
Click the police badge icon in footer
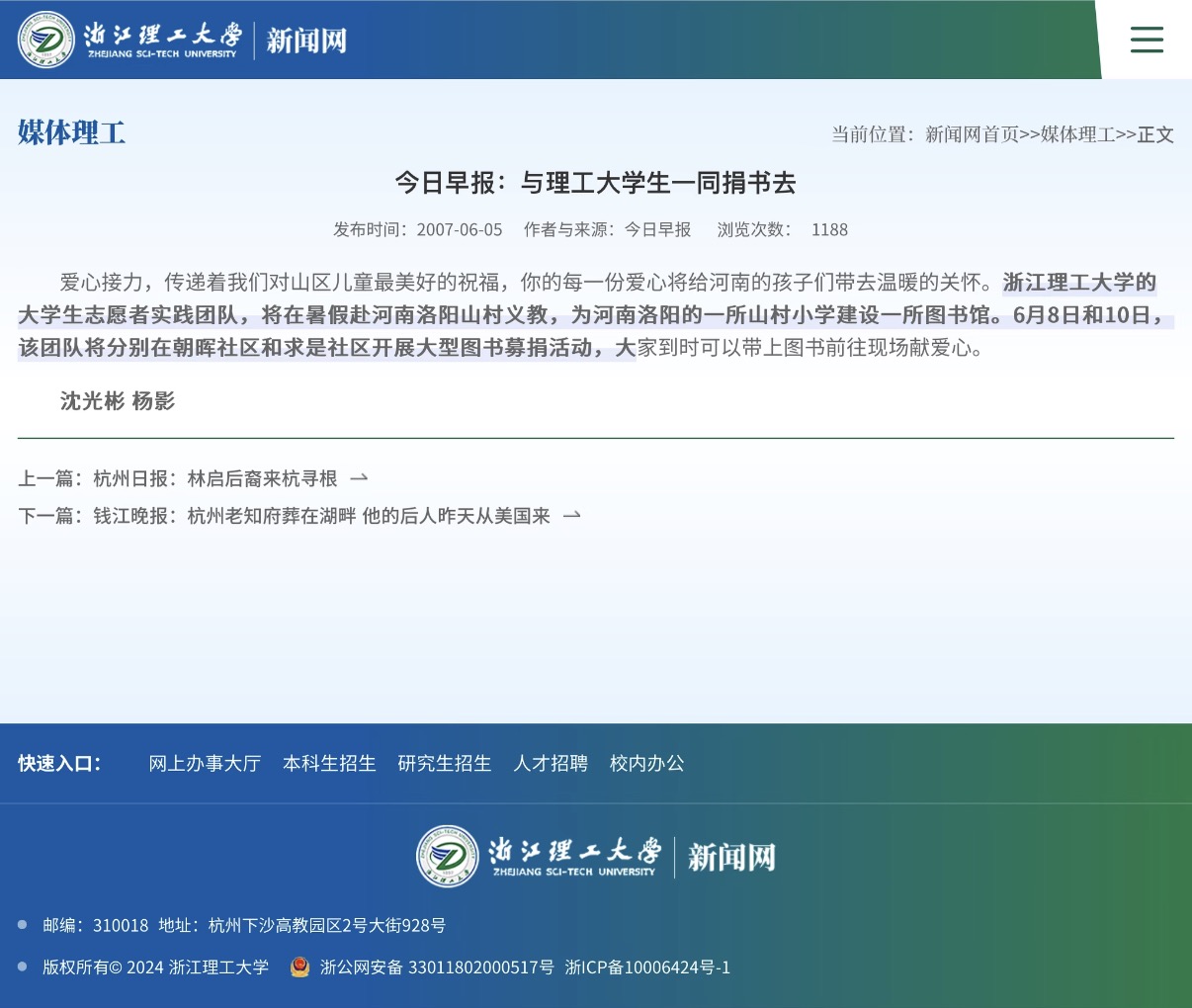pos(299,966)
